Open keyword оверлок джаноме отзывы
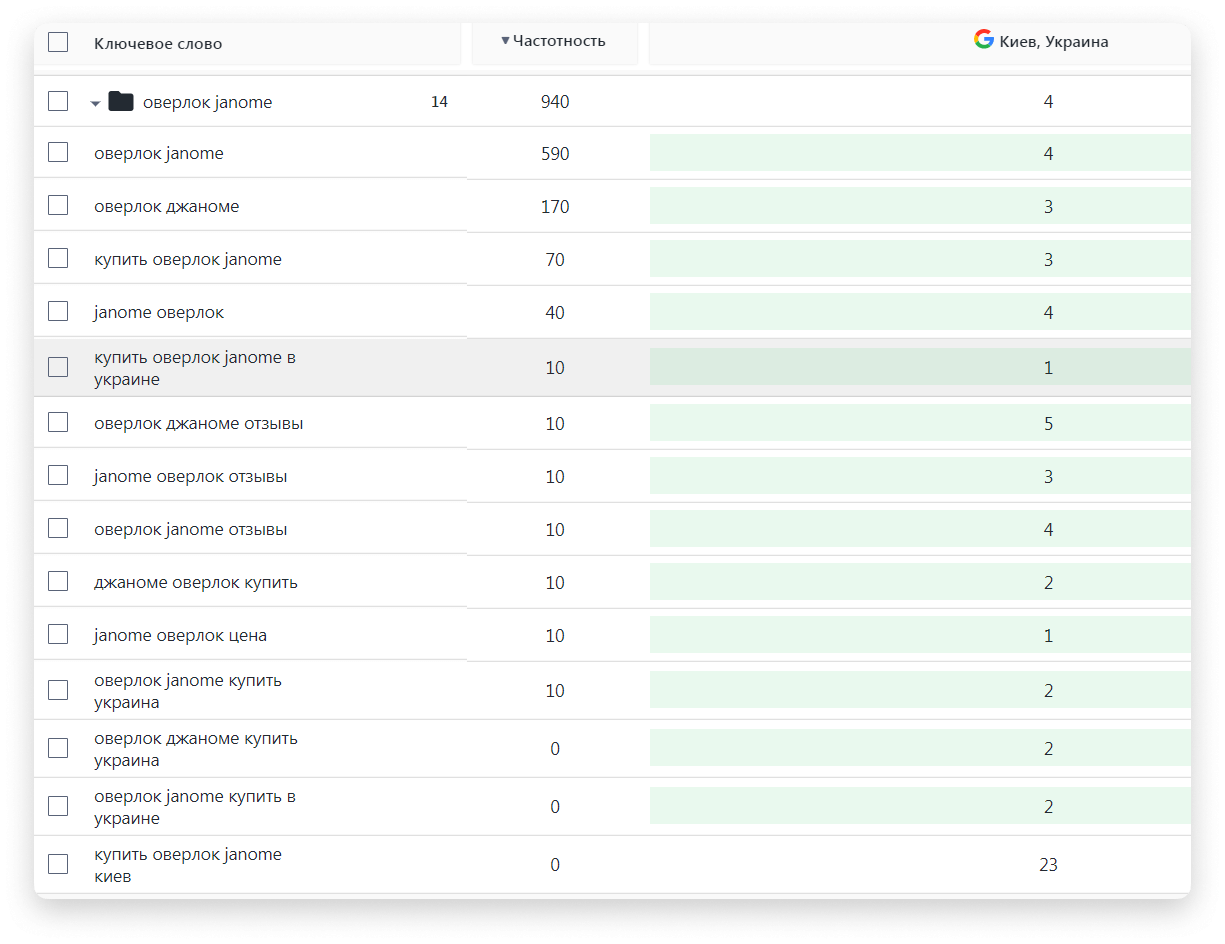The width and height of the screenshot is (1225, 944). (x=199, y=423)
